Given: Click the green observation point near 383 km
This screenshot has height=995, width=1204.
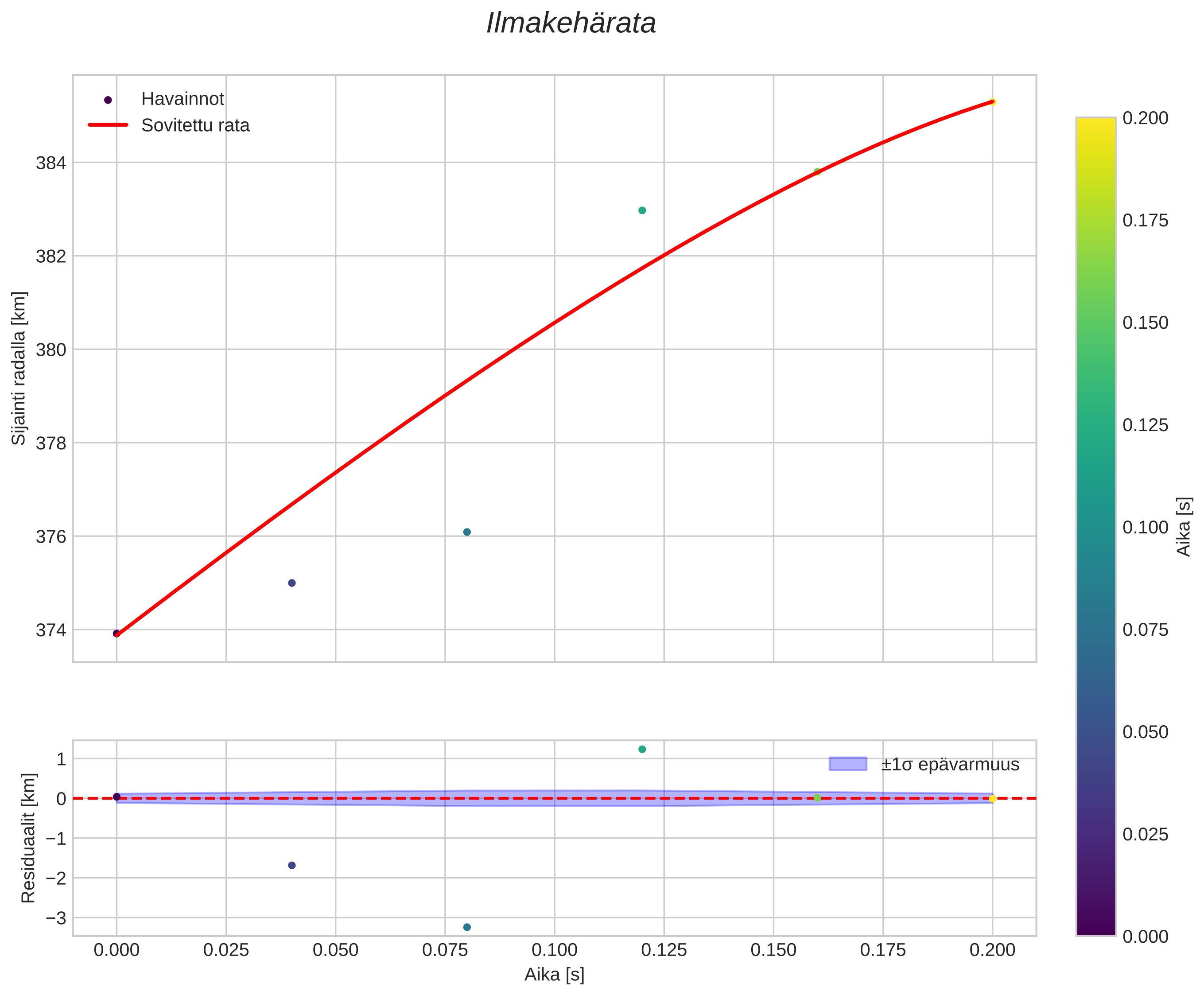Looking at the screenshot, I should [x=642, y=210].
